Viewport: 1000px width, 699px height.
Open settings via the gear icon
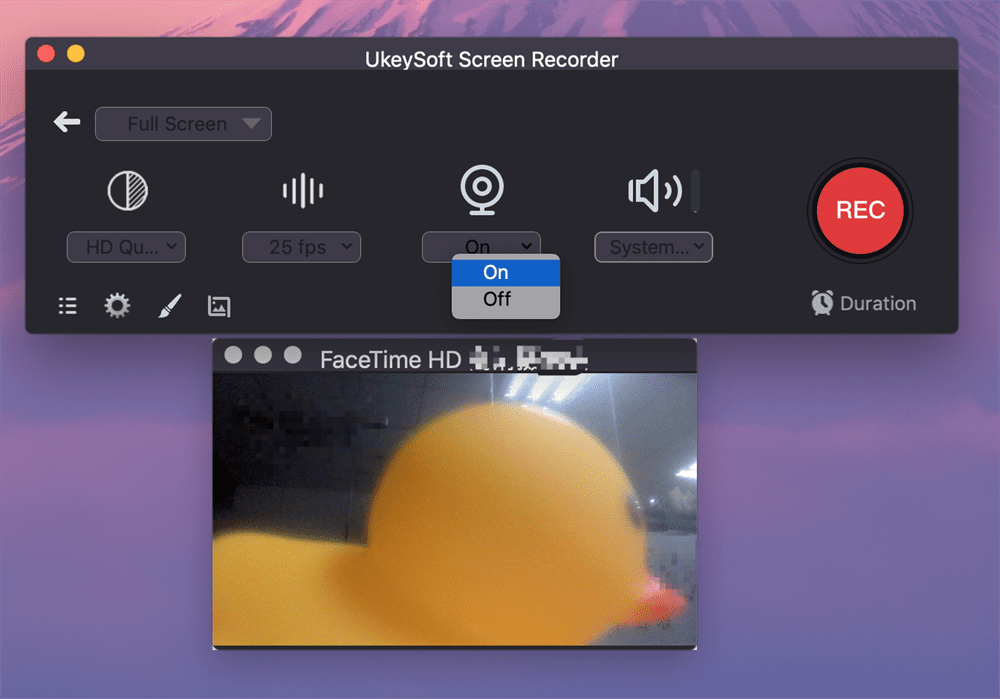[x=117, y=305]
